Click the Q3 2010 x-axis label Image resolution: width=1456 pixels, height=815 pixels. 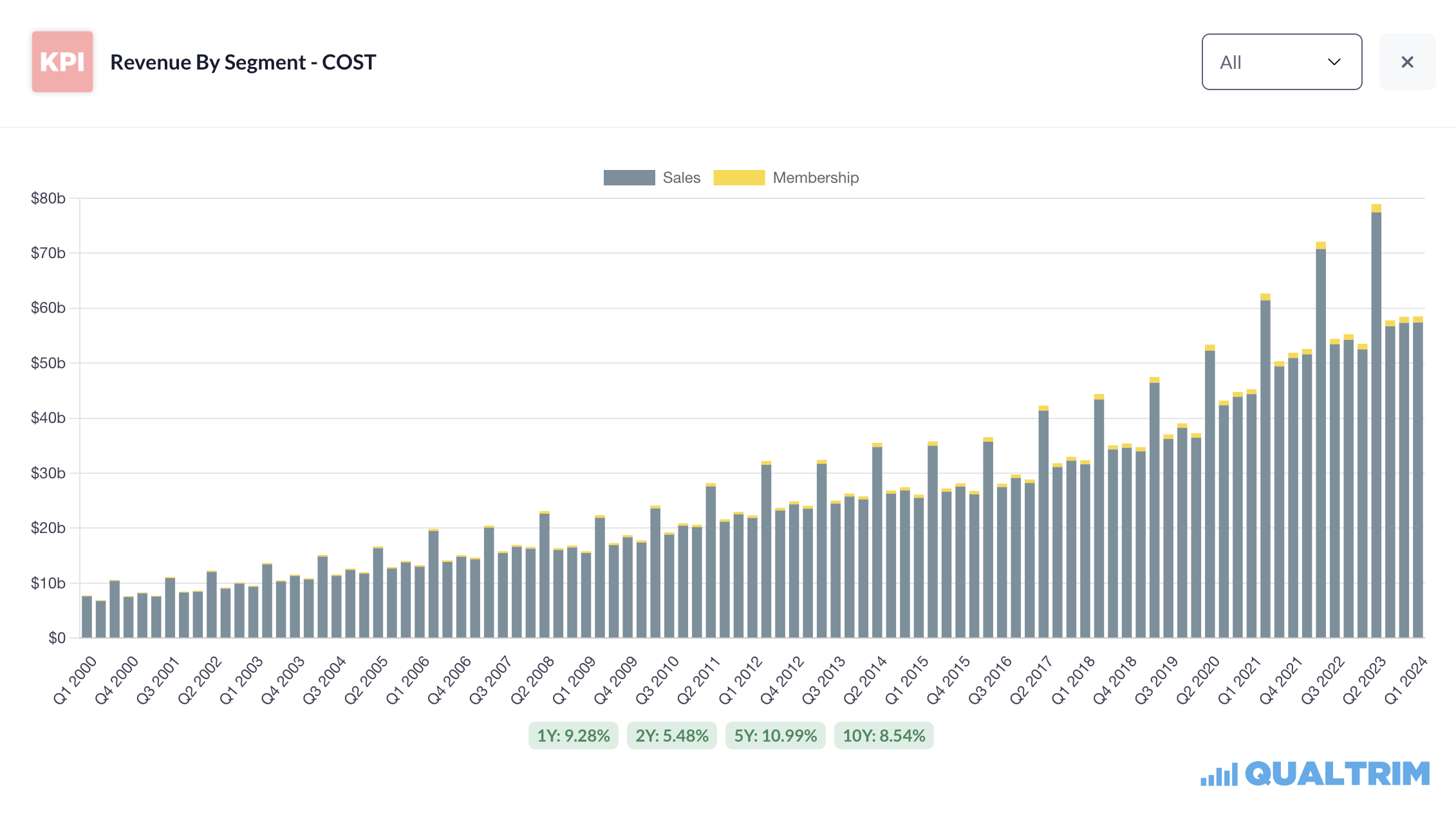tap(657, 680)
